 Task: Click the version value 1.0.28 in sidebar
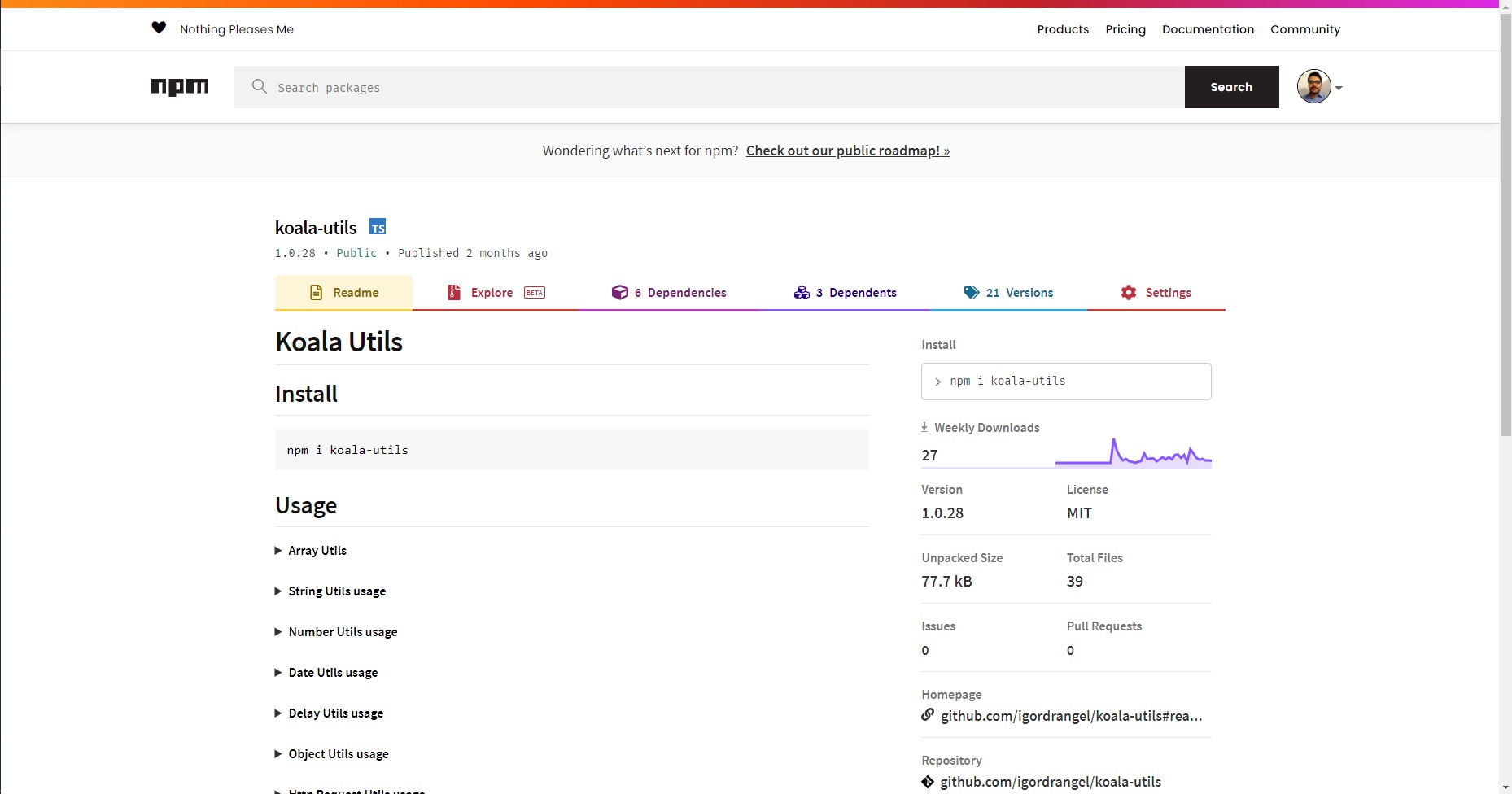click(942, 513)
